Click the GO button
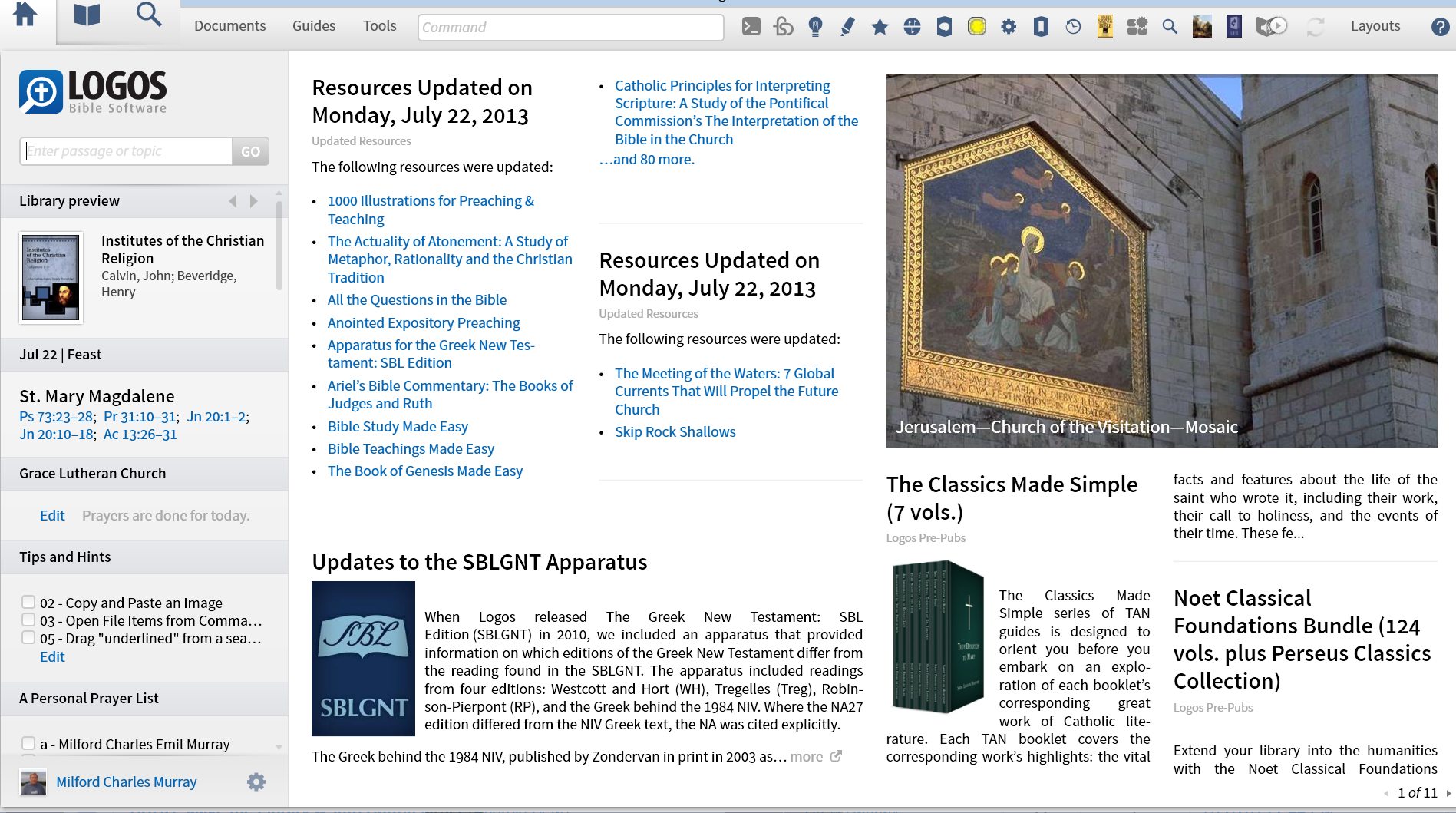 (250, 151)
